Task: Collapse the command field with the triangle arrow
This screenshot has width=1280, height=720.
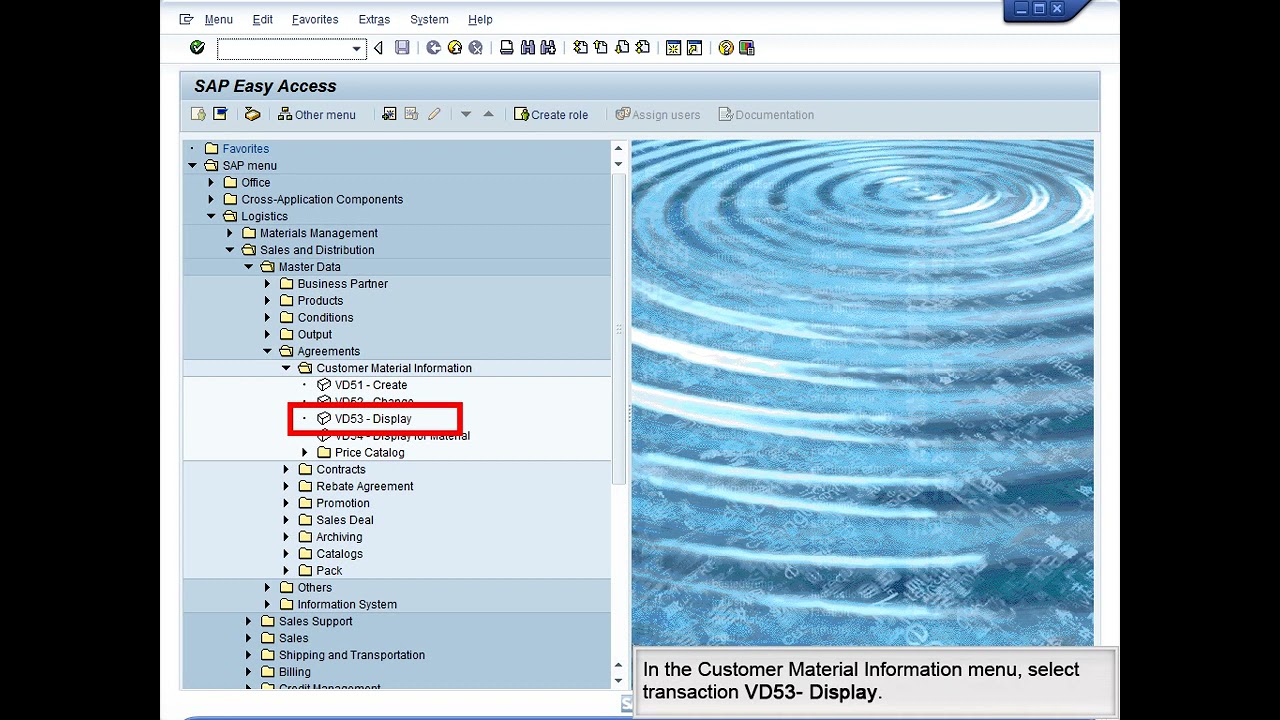Action: [x=378, y=47]
